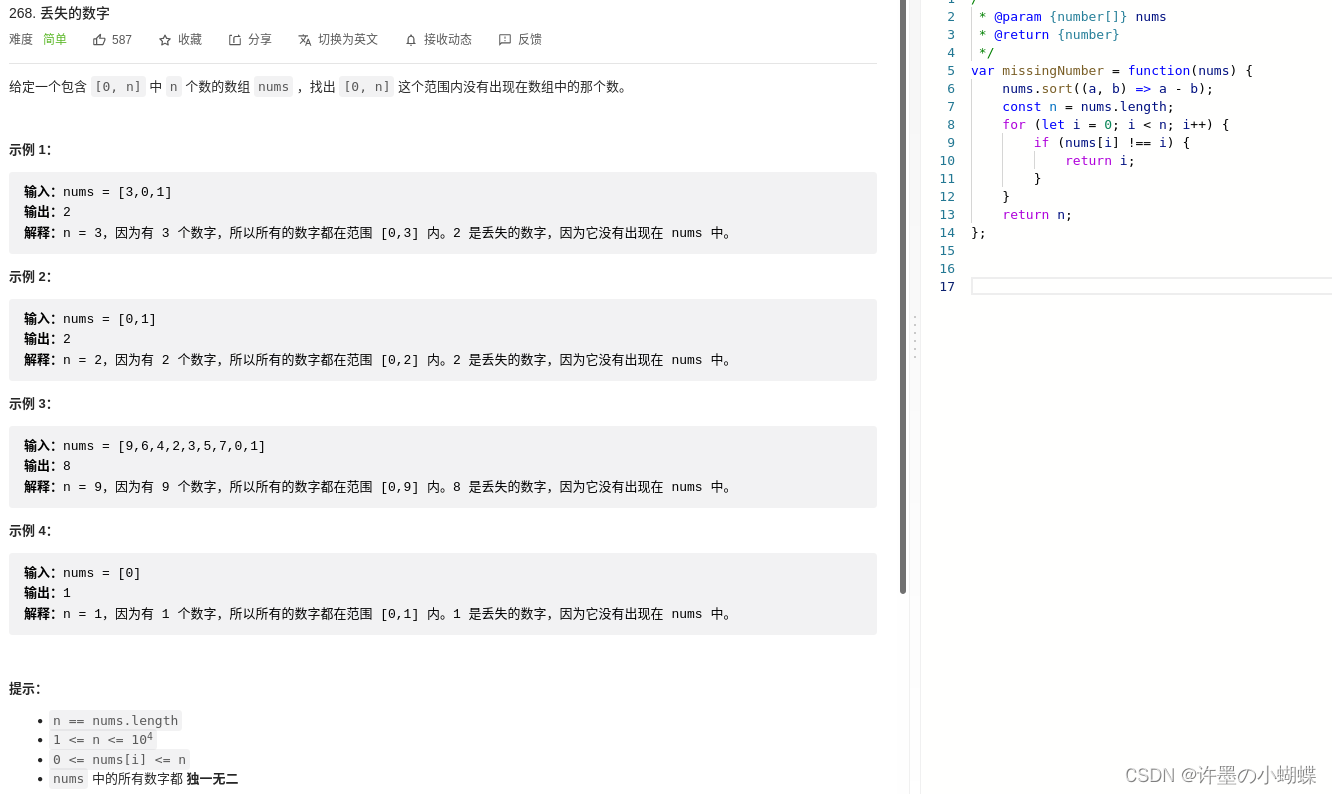1332x794 pixels.
Task: Click the speech-bubble icon beside 反馈
Action: pyautogui.click(x=505, y=39)
